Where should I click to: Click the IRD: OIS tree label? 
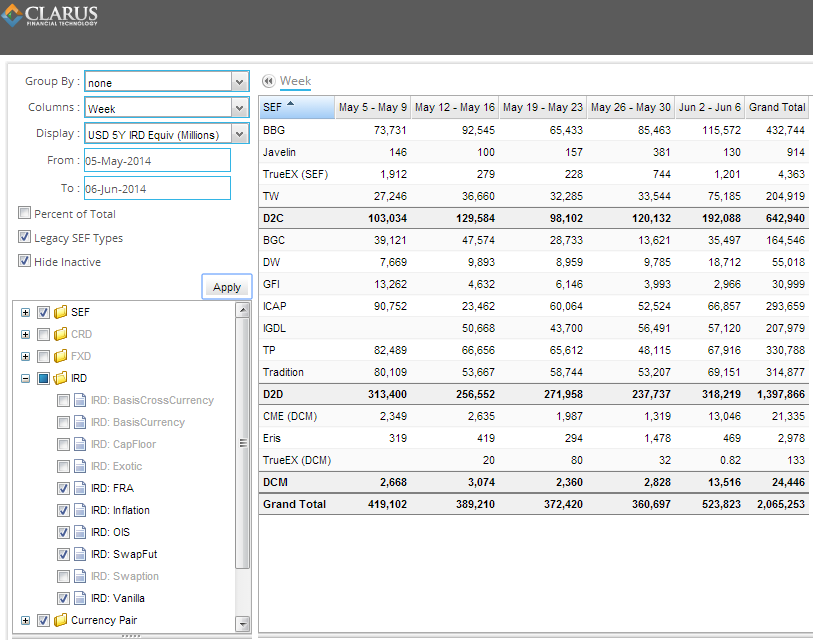point(110,532)
